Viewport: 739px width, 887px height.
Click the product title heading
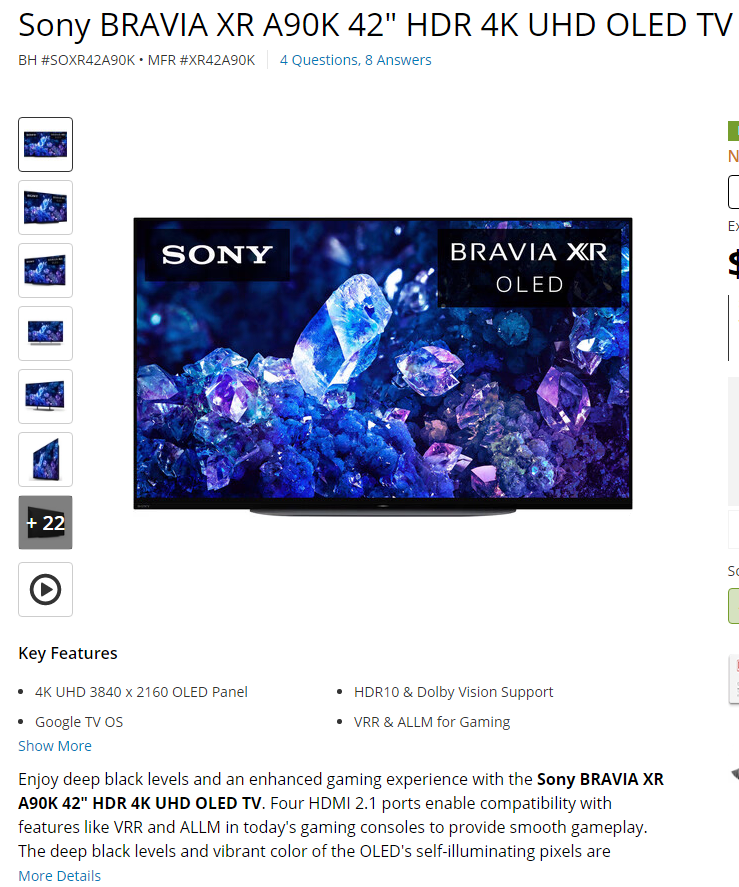click(375, 25)
